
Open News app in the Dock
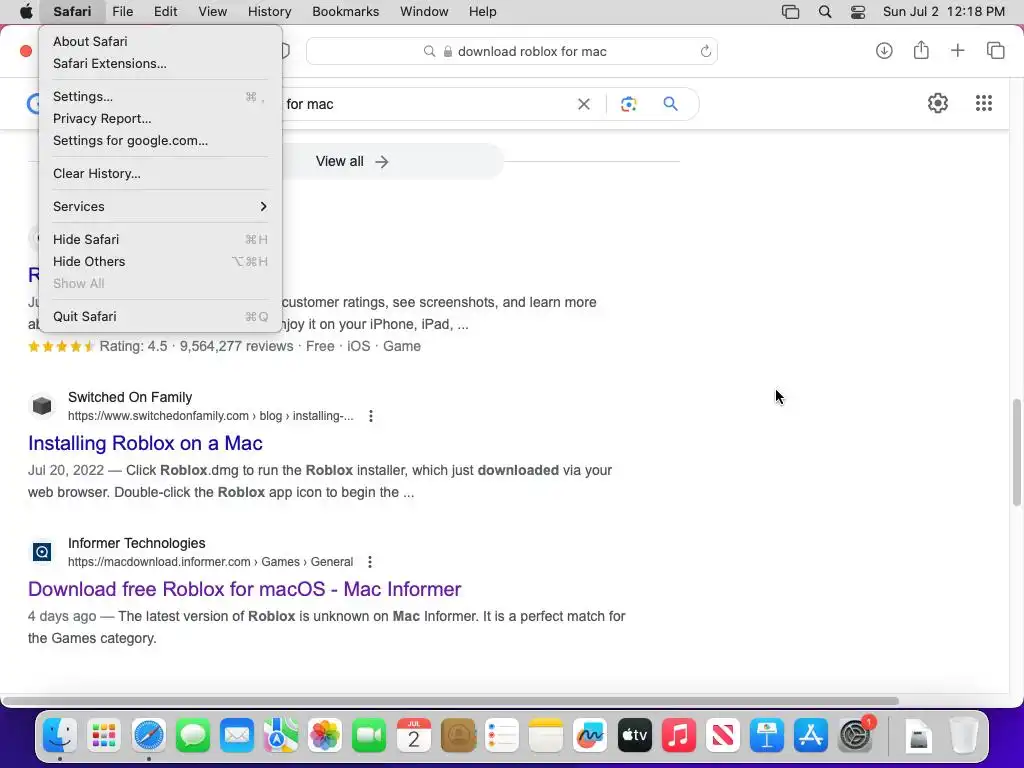pyautogui.click(x=723, y=735)
